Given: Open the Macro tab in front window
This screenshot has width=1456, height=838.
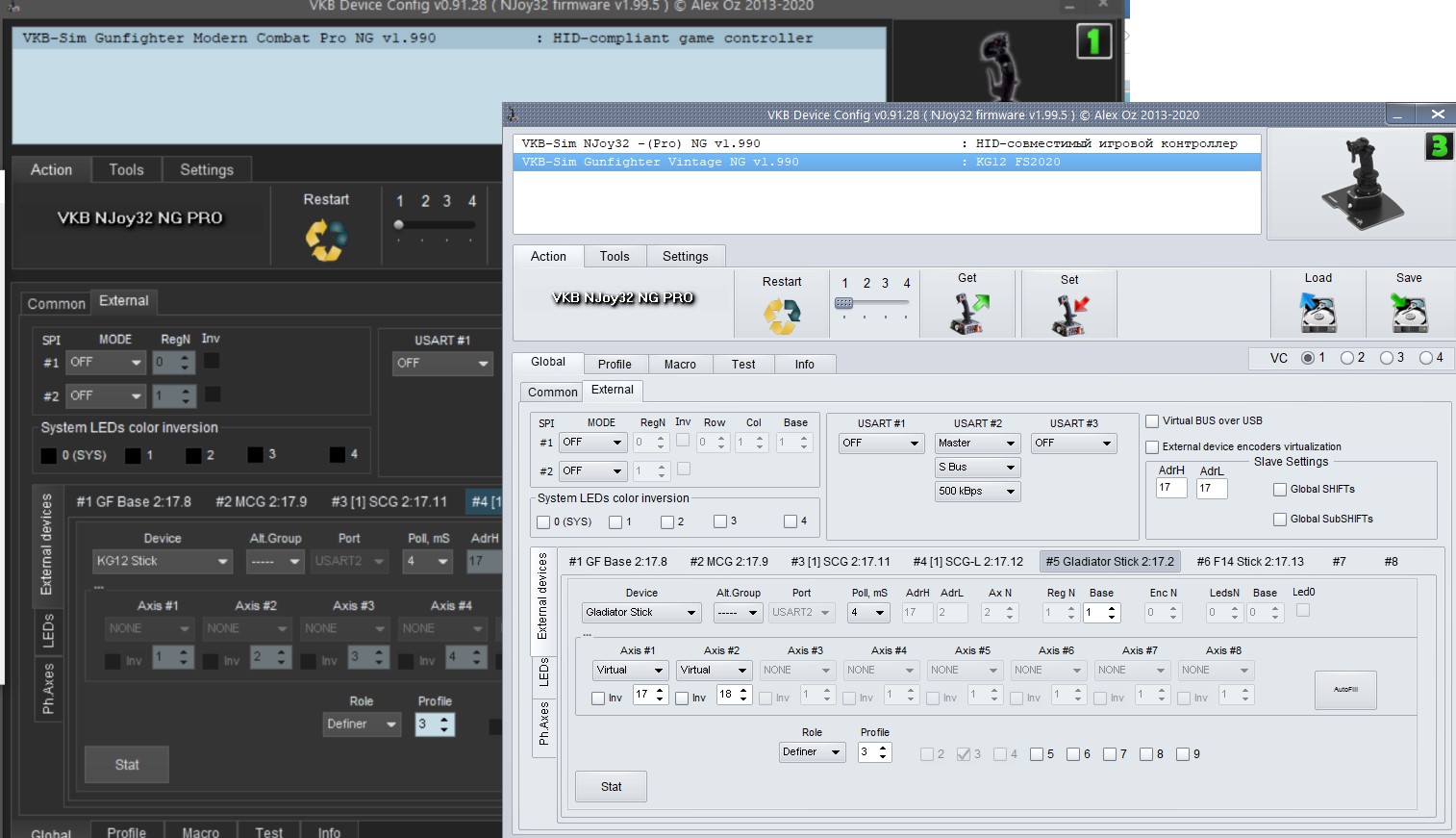Looking at the screenshot, I should click(680, 365).
